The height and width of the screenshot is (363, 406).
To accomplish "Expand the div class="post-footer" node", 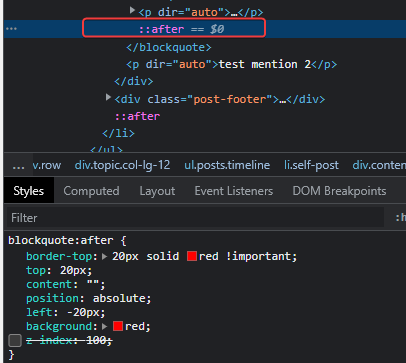I will point(108,97).
